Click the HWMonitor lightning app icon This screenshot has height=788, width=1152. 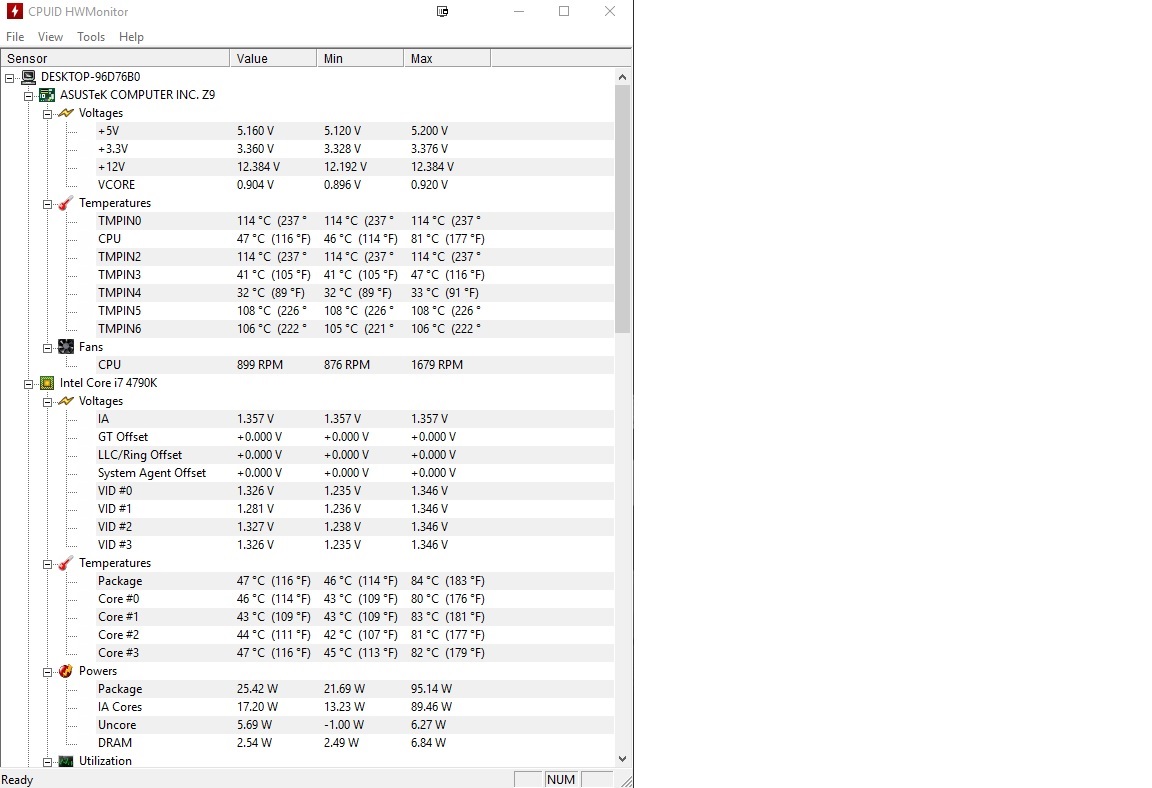click(x=15, y=11)
